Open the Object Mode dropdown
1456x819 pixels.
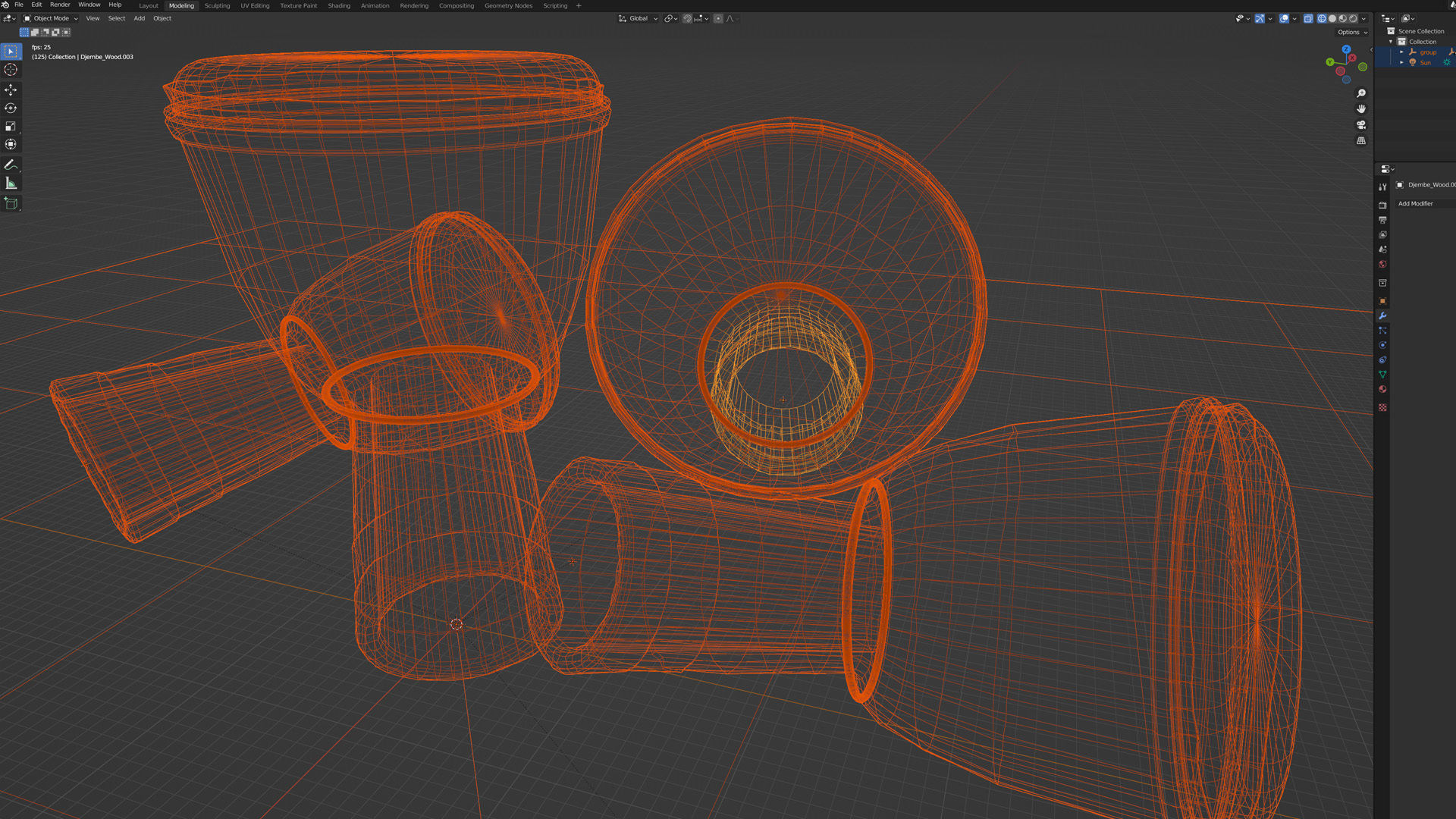coord(51,18)
